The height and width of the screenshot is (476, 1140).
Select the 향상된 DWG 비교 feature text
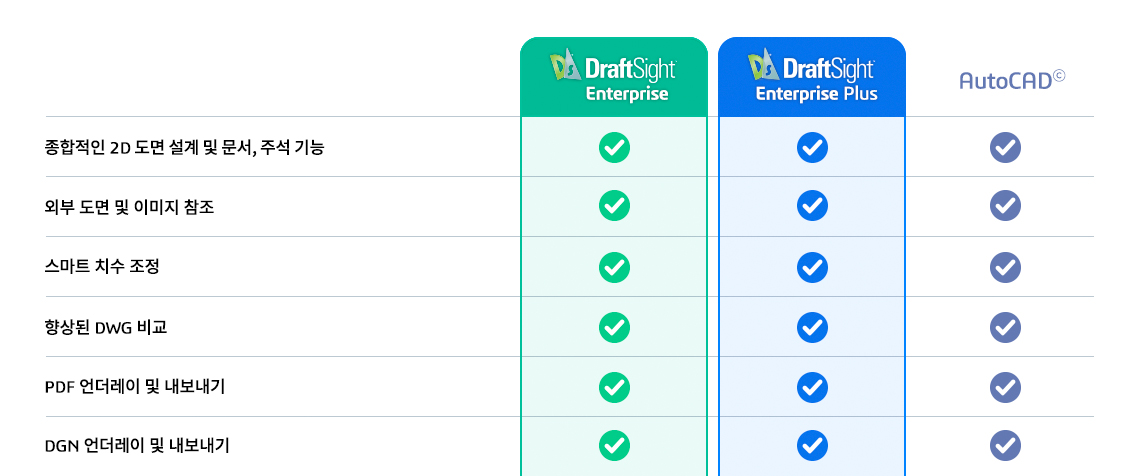pyautogui.click(x=106, y=328)
